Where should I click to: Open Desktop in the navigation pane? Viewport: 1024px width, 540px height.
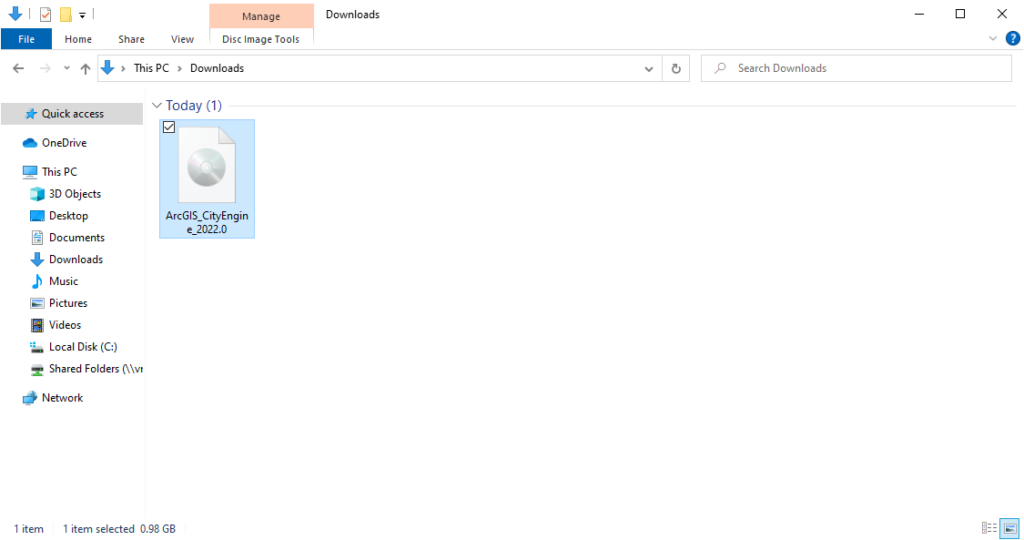pos(68,215)
